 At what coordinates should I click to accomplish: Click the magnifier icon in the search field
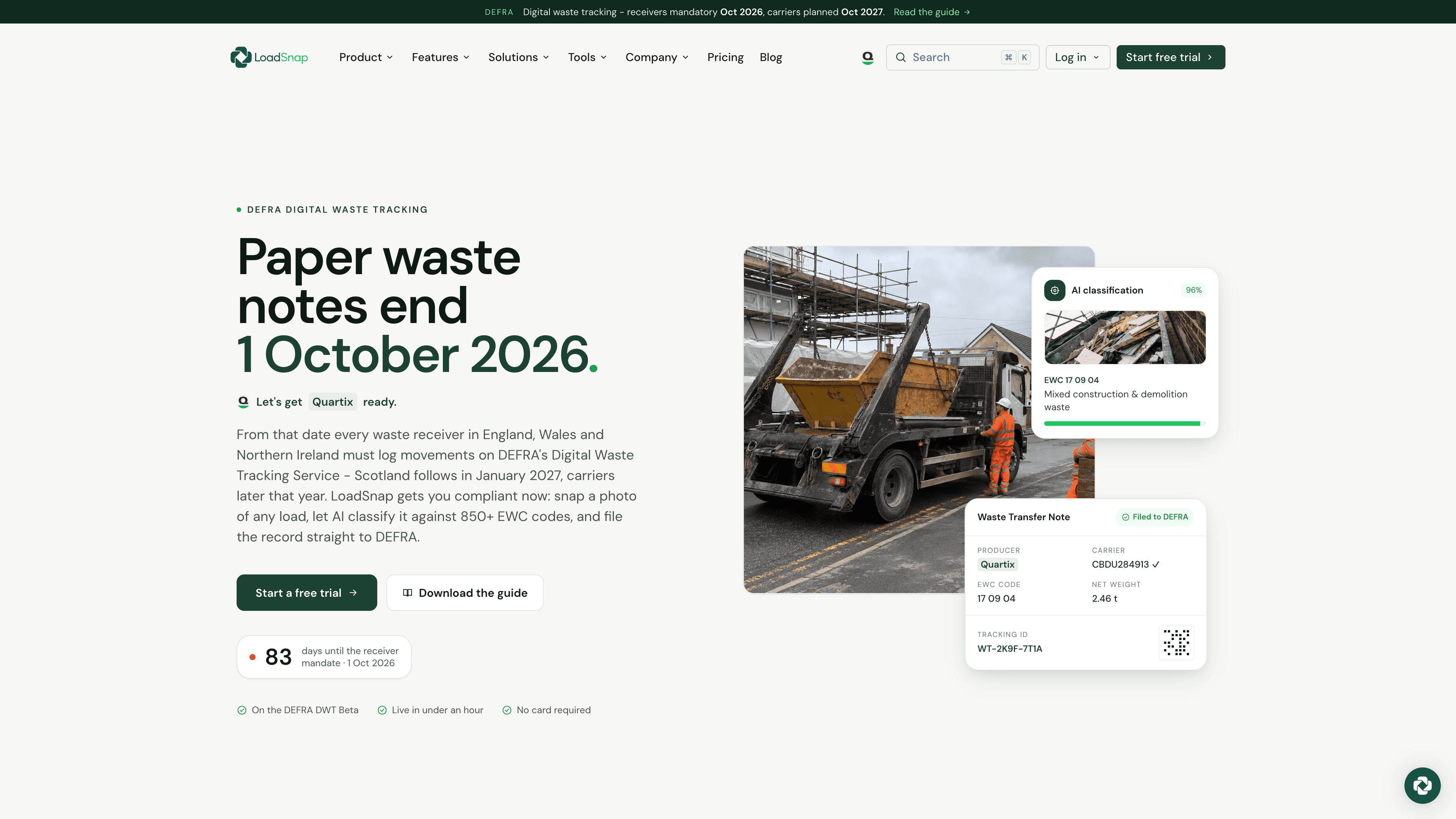(901, 57)
